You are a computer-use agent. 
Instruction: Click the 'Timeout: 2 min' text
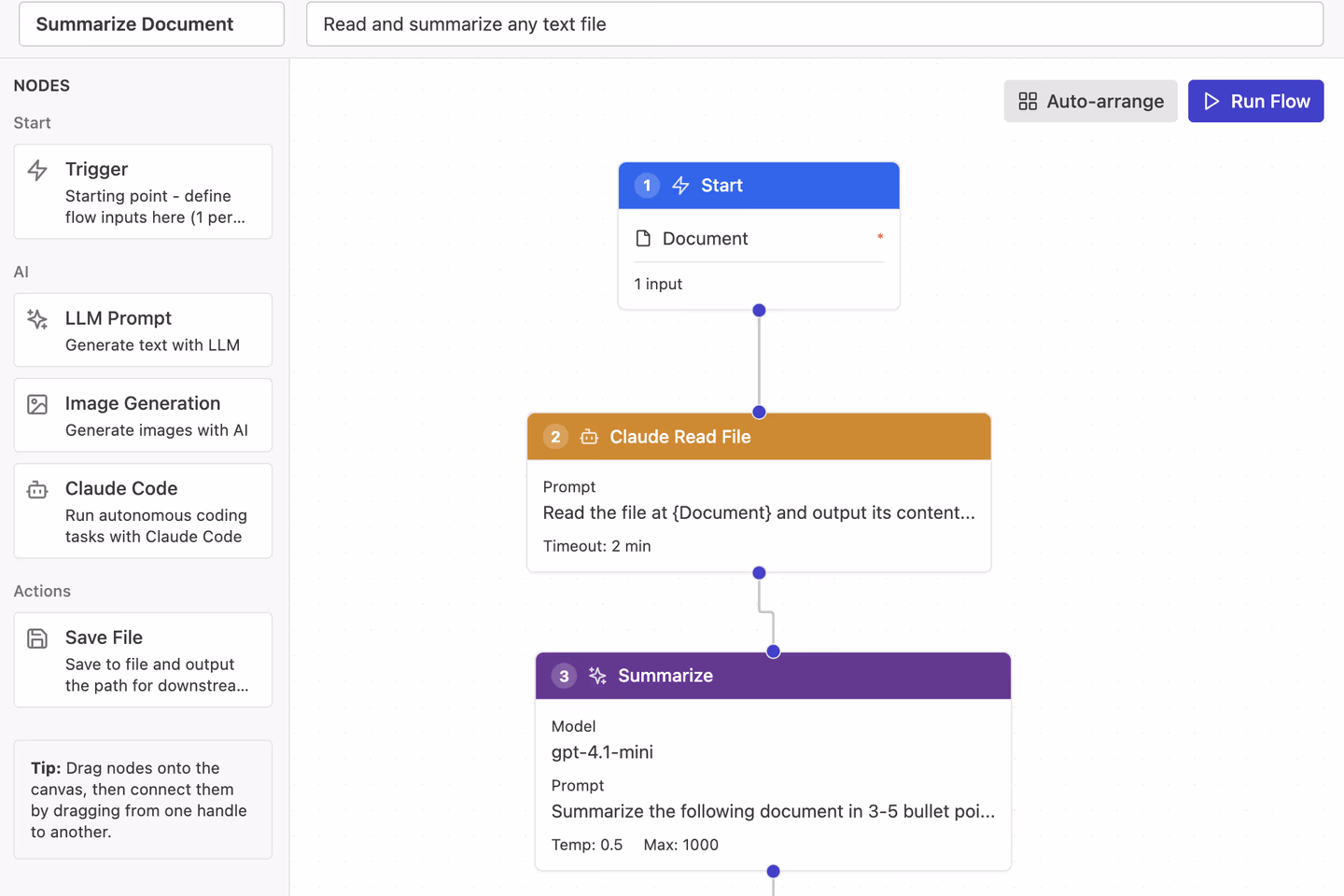pos(596,546)
